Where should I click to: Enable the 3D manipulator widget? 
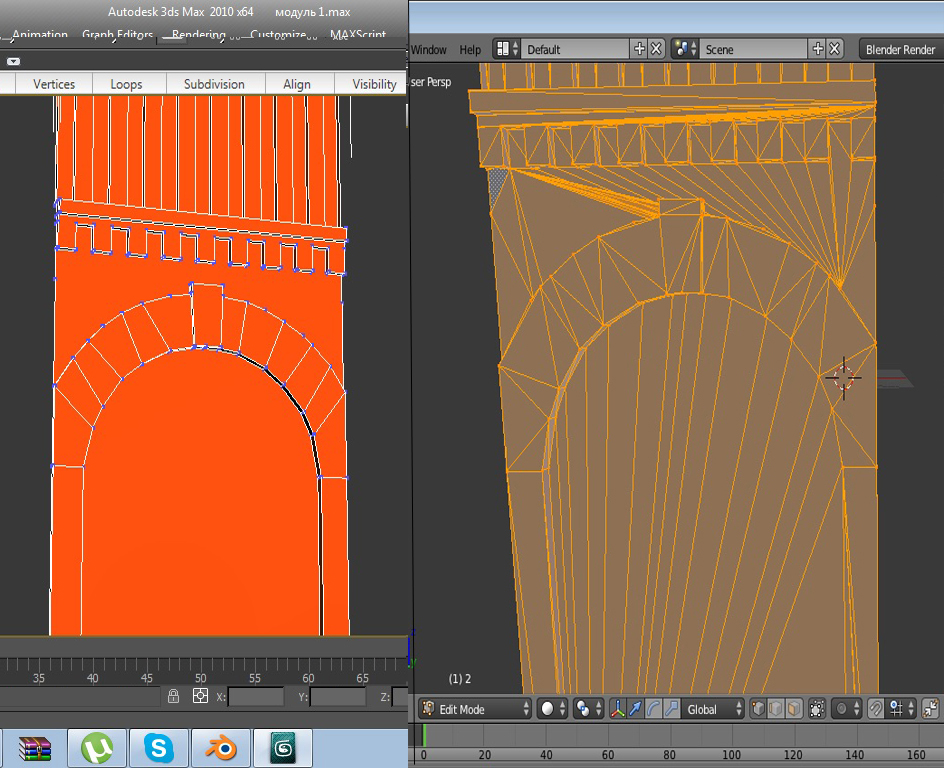pyautogui.click(x=619, y=709)
